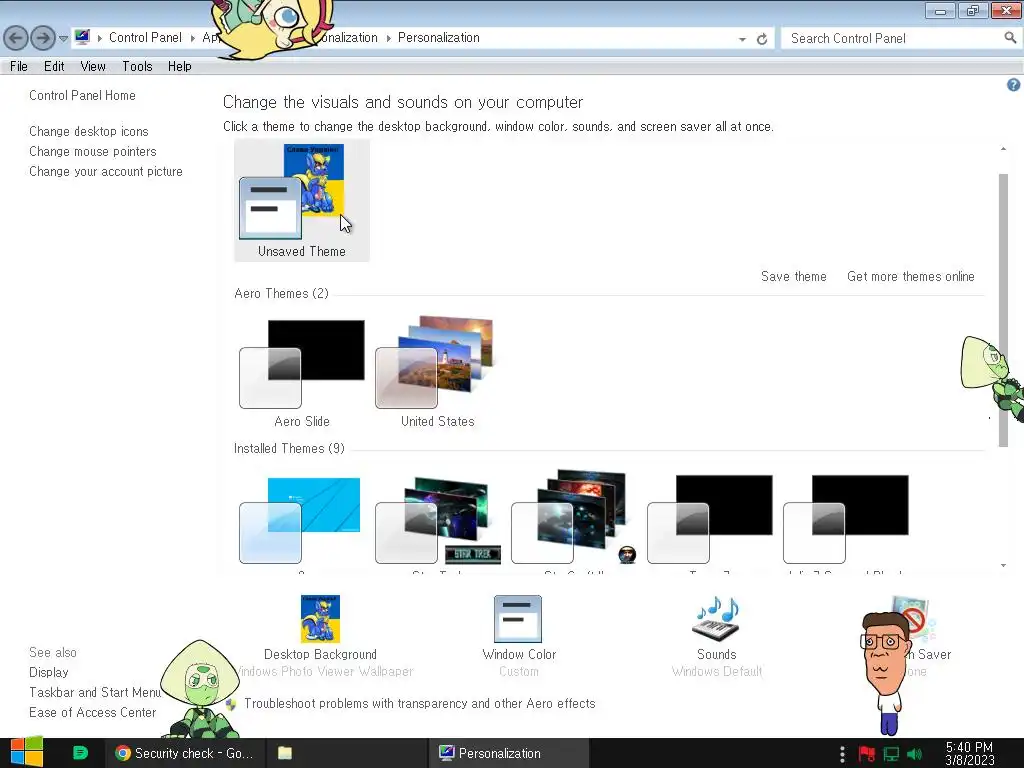Select the Aero Slide theme

click(302, 373)
